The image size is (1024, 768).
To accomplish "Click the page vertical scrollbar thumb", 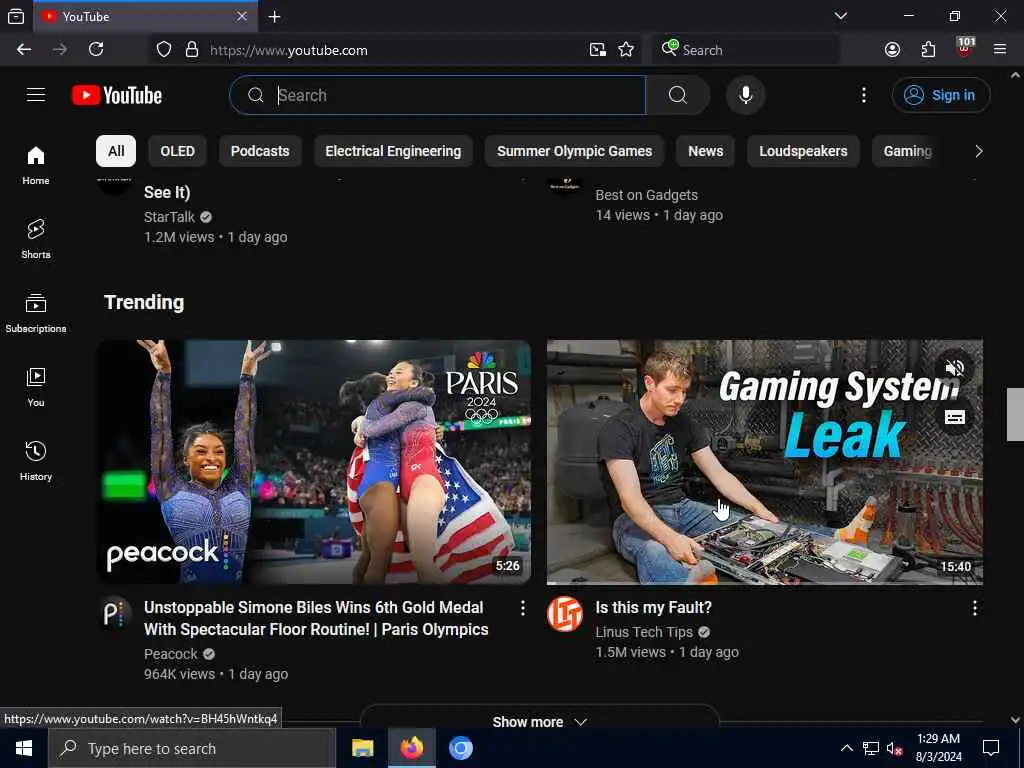I will pyautogui.click(x=1015, y=415).
